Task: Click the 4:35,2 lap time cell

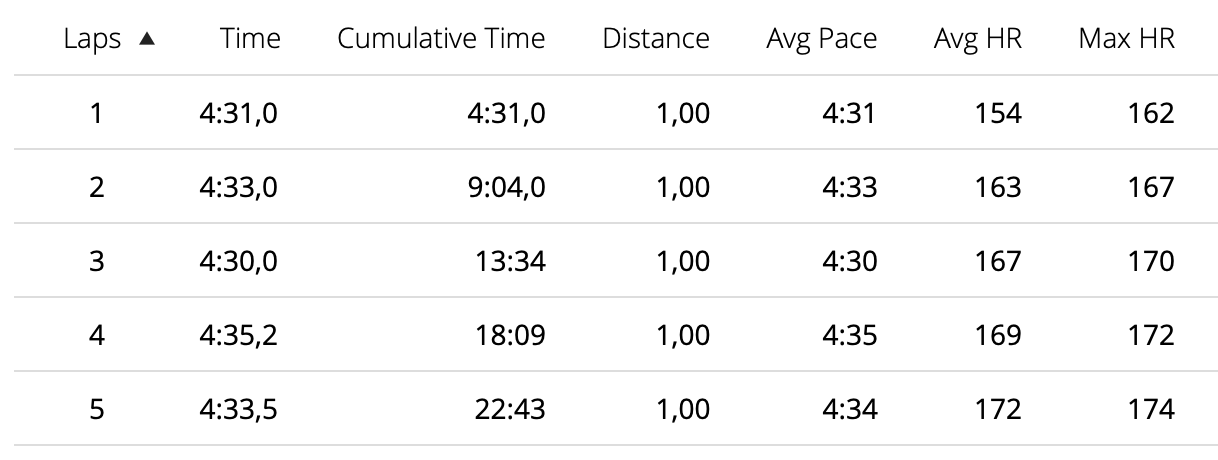Action: click(238, 336)
